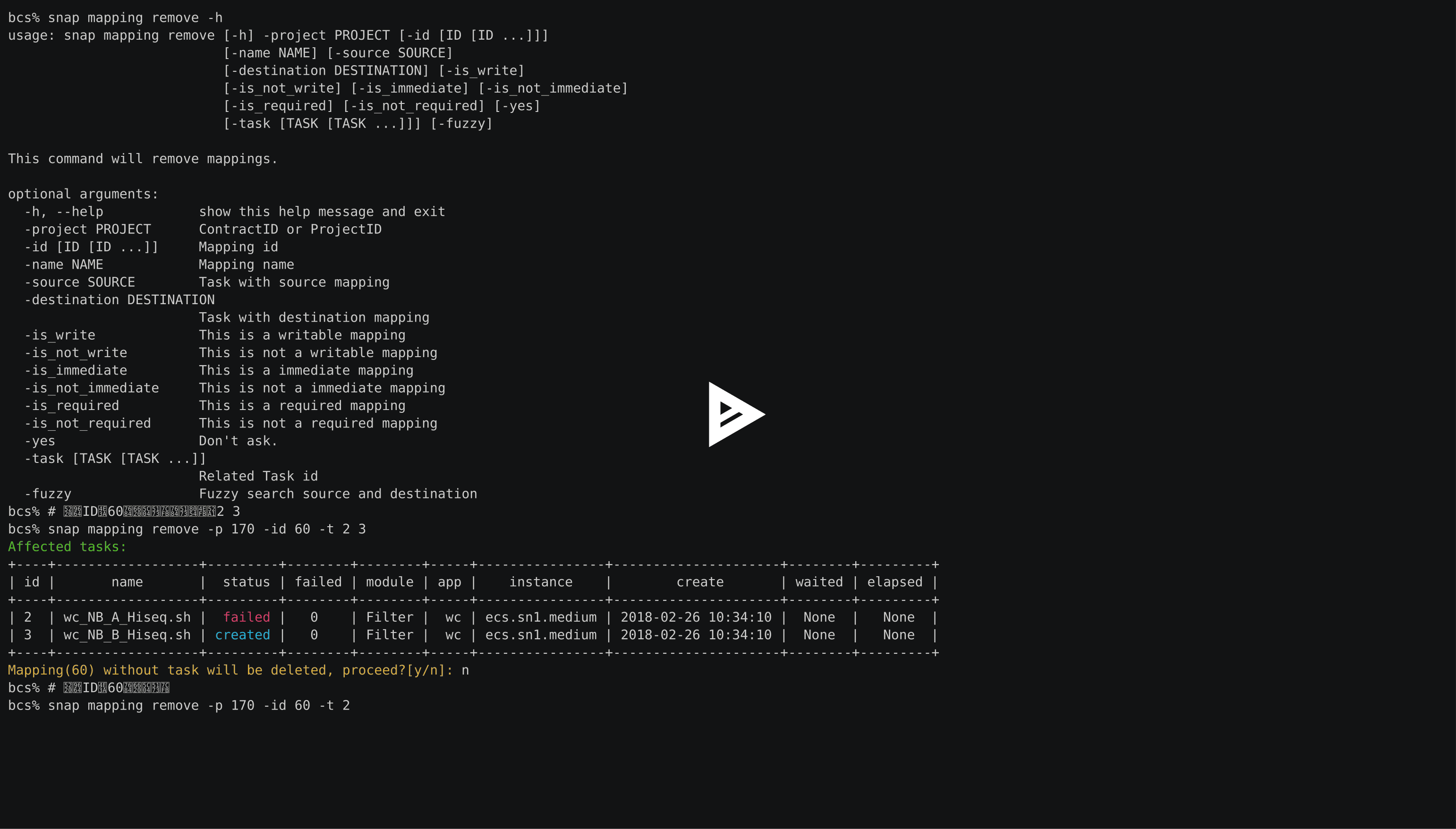Click the '-fuzzy' option line
The width and height of the screenshot is (1456, 829).
(250, 494)
